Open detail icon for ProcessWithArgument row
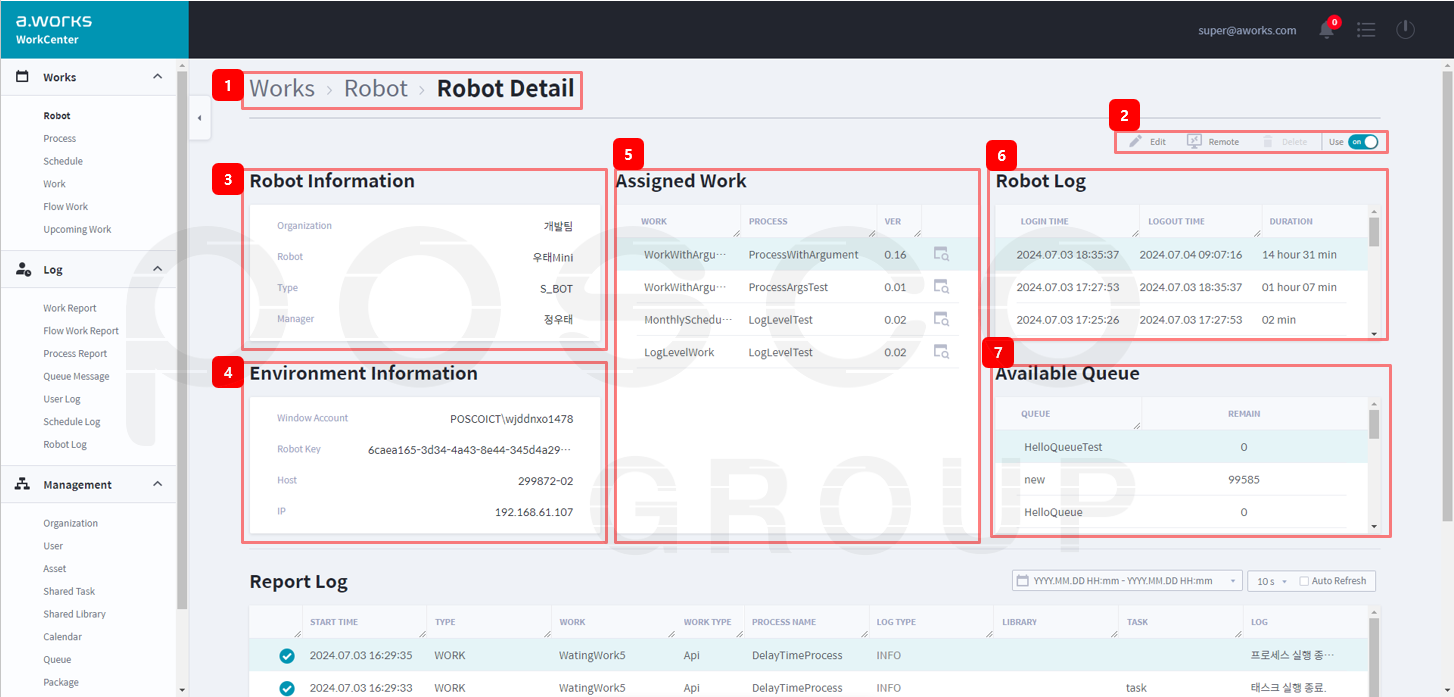 [x=940, y=255]
